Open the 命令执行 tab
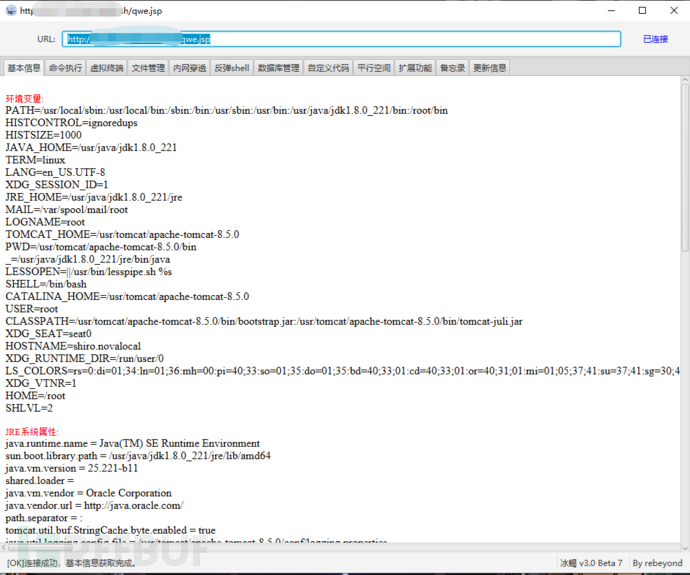The height and width of the screenshot is (575, 690). [x=65, y=68]
